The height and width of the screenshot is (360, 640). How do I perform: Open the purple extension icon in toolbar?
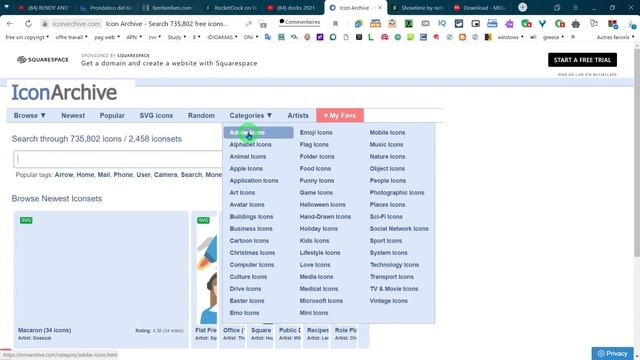click(509, 24)
